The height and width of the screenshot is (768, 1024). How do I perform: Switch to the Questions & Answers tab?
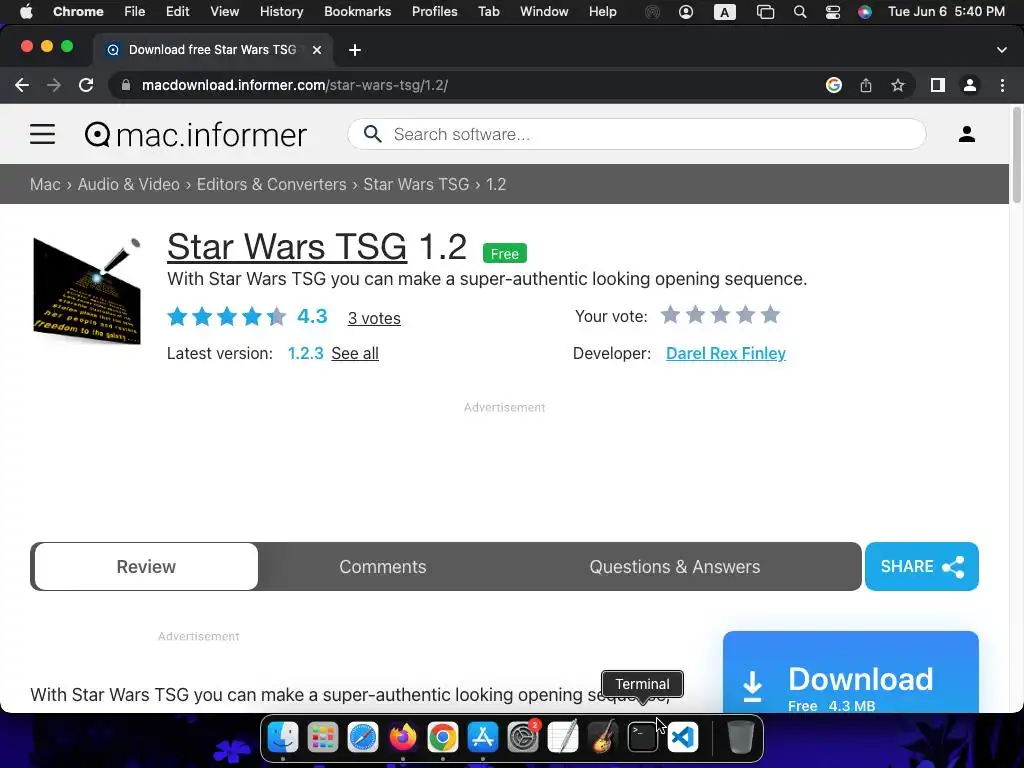[675, 566]
